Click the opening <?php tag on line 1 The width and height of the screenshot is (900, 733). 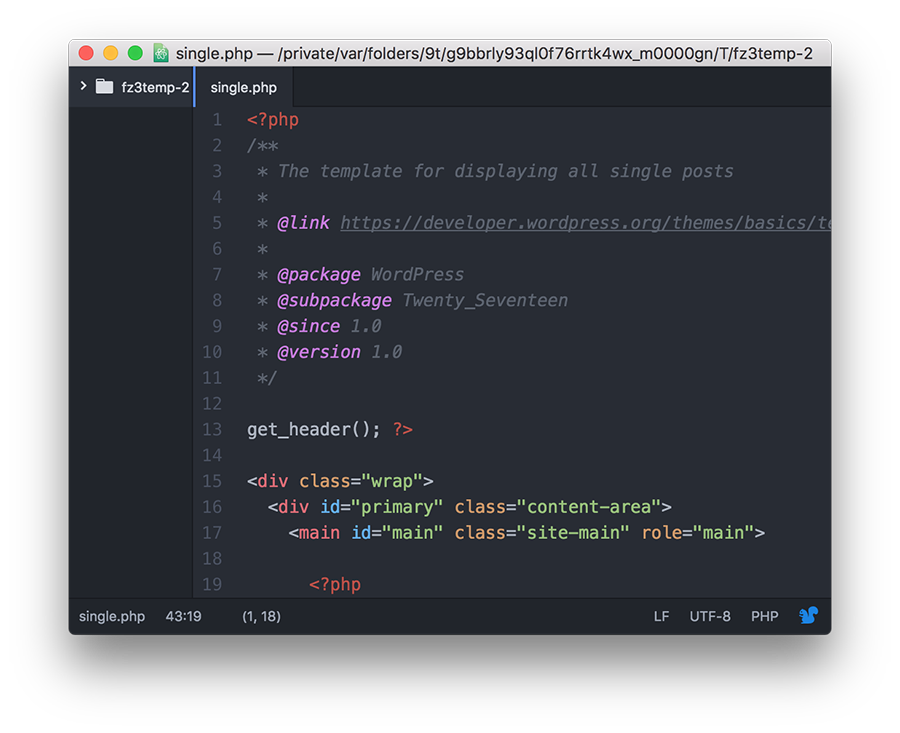pyautogui.click(x=273, y=119)
